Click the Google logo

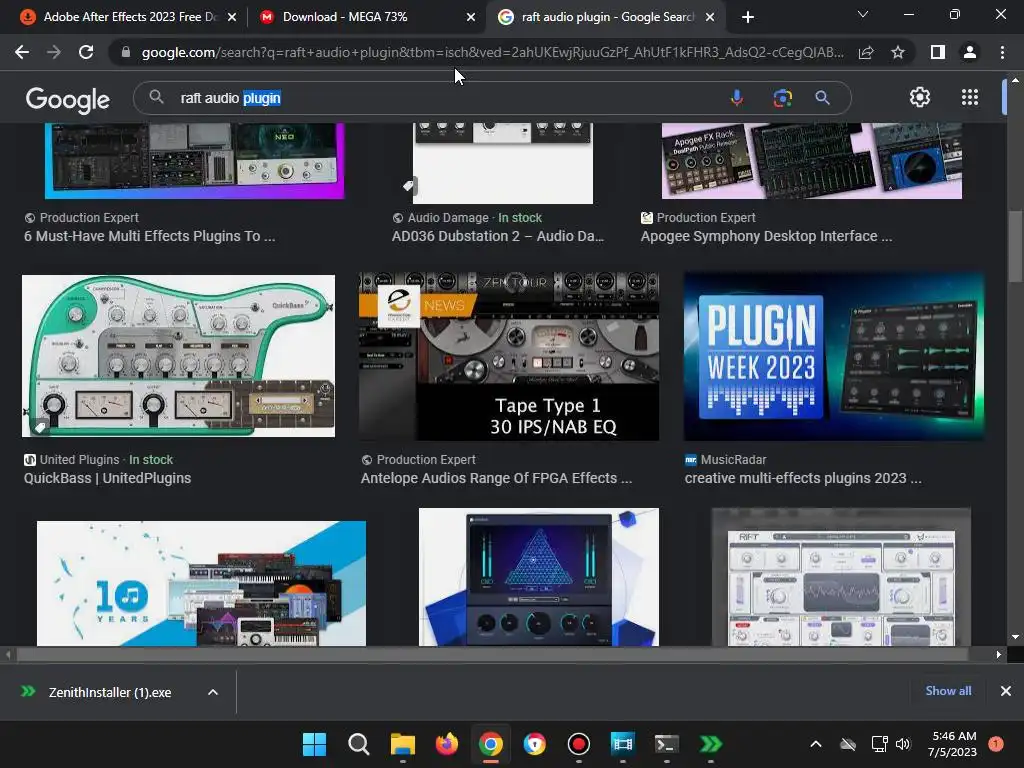pos(68,99)
